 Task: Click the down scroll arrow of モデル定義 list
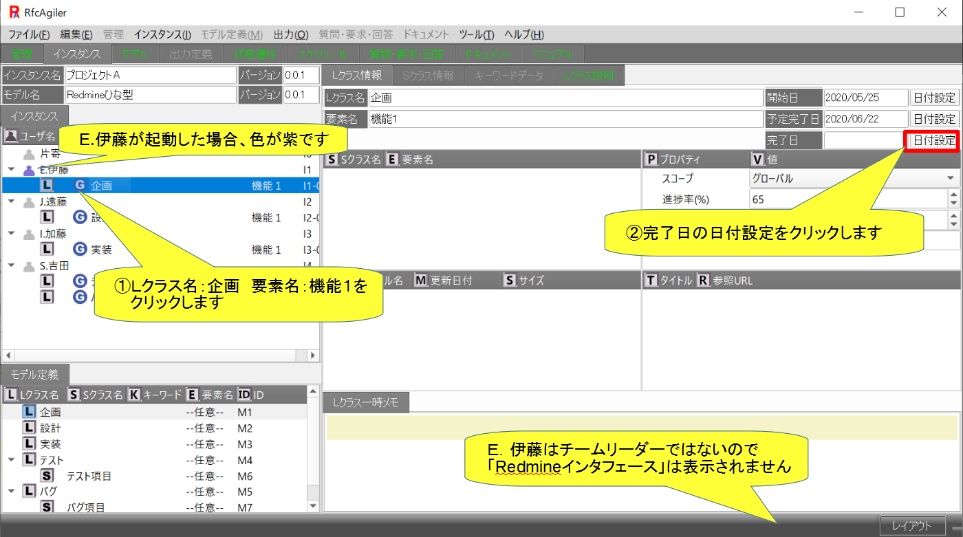(313, 506)
